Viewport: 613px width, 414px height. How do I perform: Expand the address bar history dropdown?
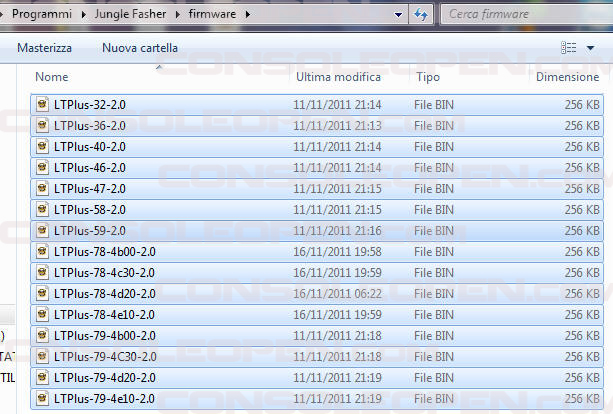click(399, 15)
